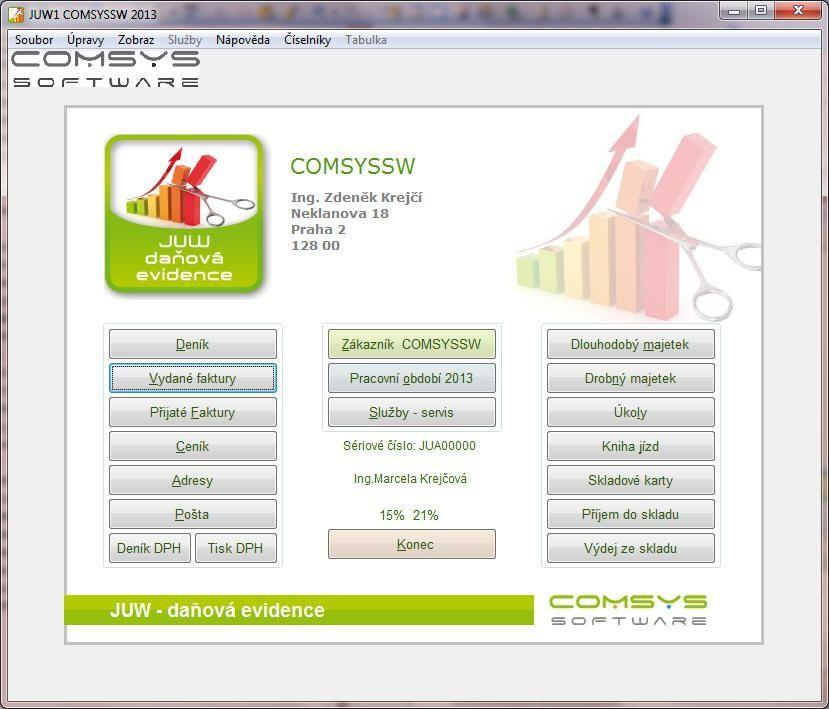Image resolution: width=829 pixels, height=709 pixels.
Task: Open the Číselníky menu
Action: [307, 40]
